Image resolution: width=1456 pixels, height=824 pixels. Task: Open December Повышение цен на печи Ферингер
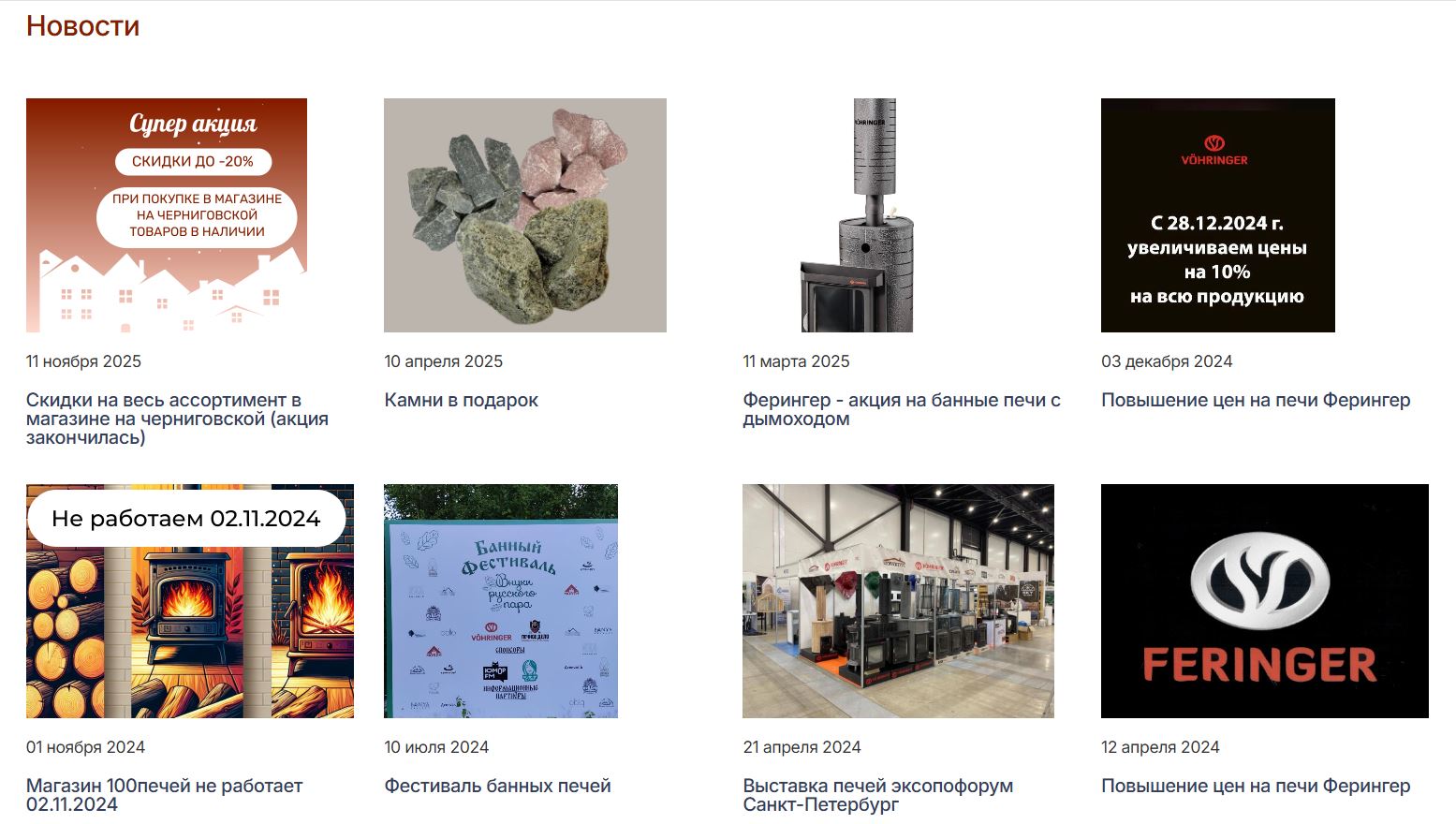tap(1256, 400)
